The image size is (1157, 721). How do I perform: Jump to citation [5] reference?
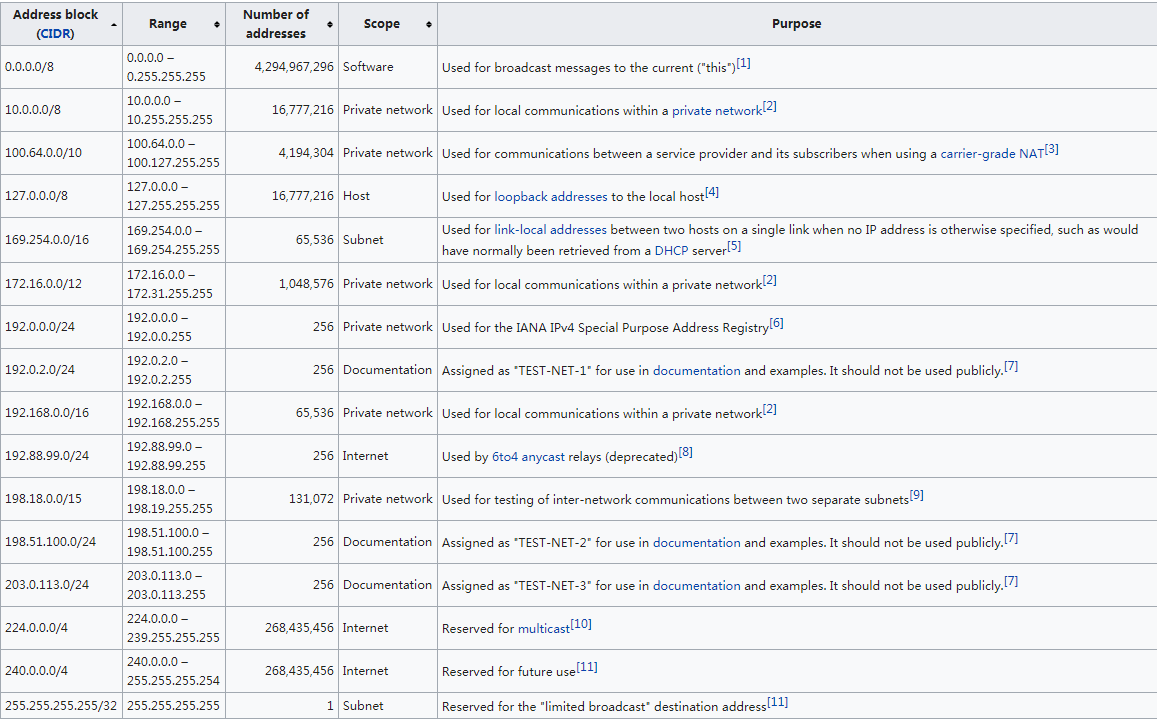point(733,246)
